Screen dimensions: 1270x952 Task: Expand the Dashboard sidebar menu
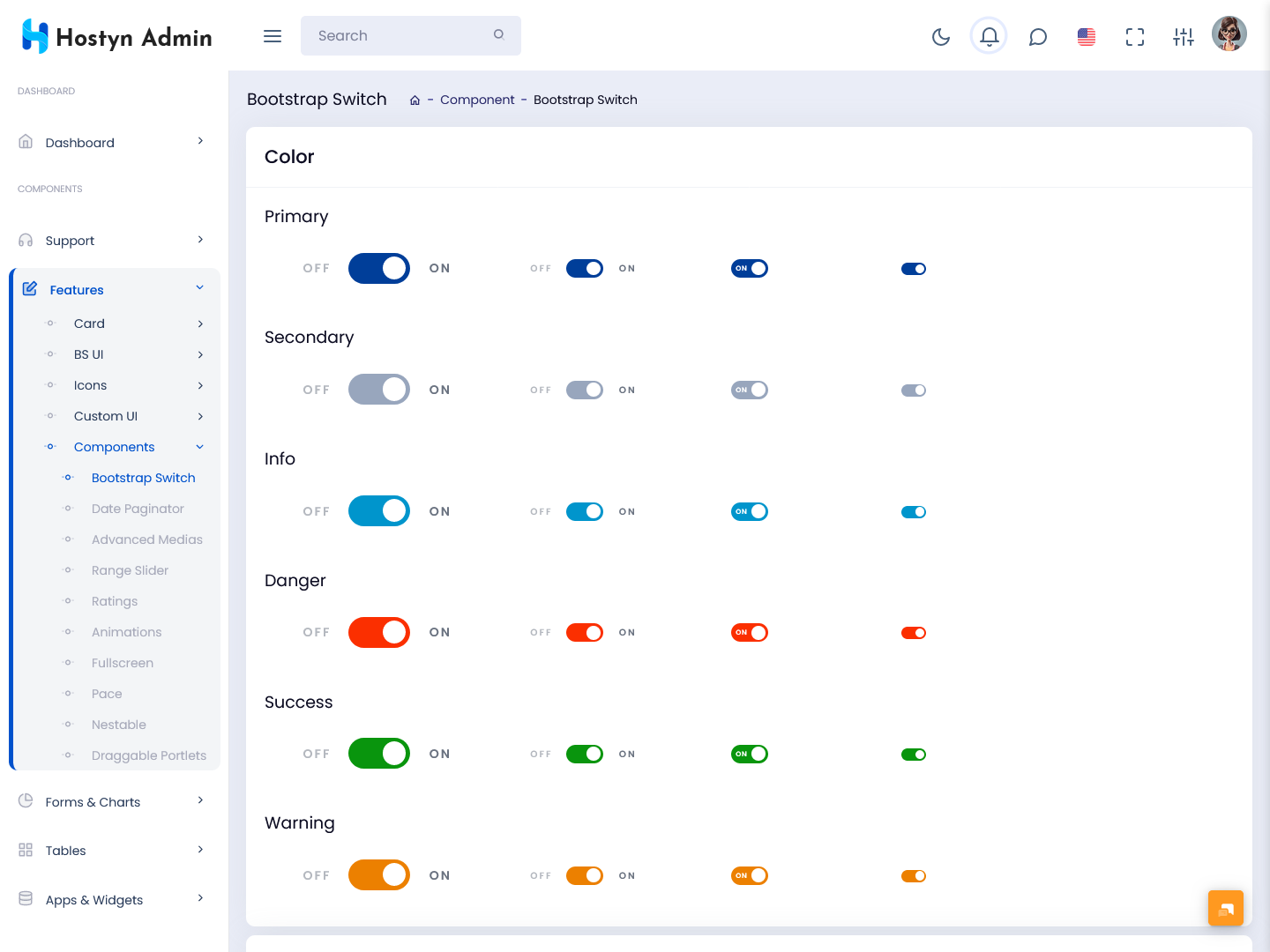click(x=113, y=143)
